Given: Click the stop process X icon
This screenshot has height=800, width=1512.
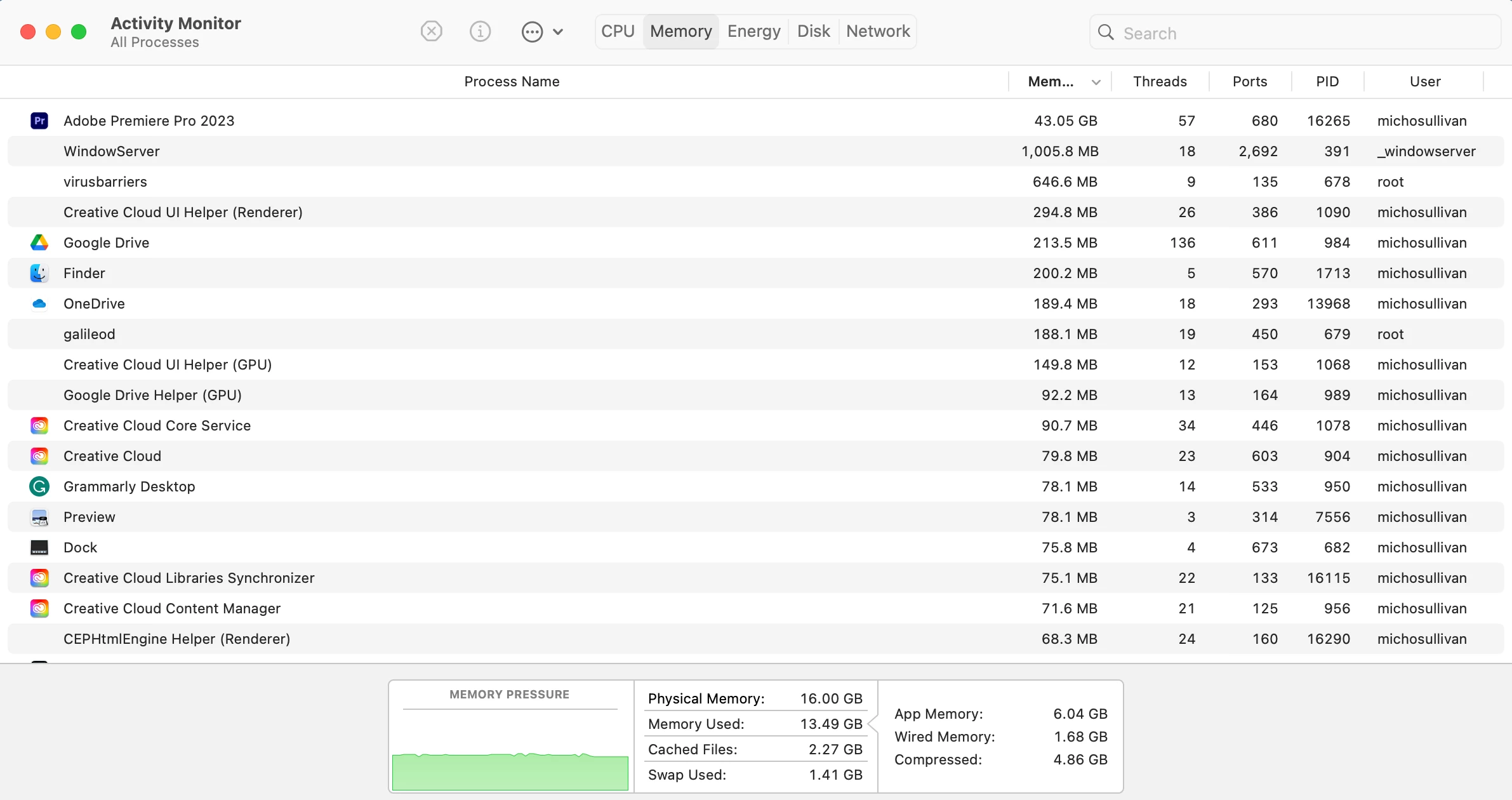Looking at the screenshot, I should [431, 31].
